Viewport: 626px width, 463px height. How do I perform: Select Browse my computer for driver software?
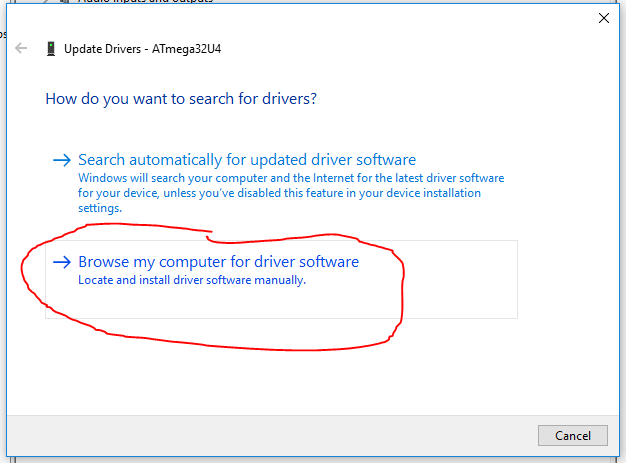218,262
